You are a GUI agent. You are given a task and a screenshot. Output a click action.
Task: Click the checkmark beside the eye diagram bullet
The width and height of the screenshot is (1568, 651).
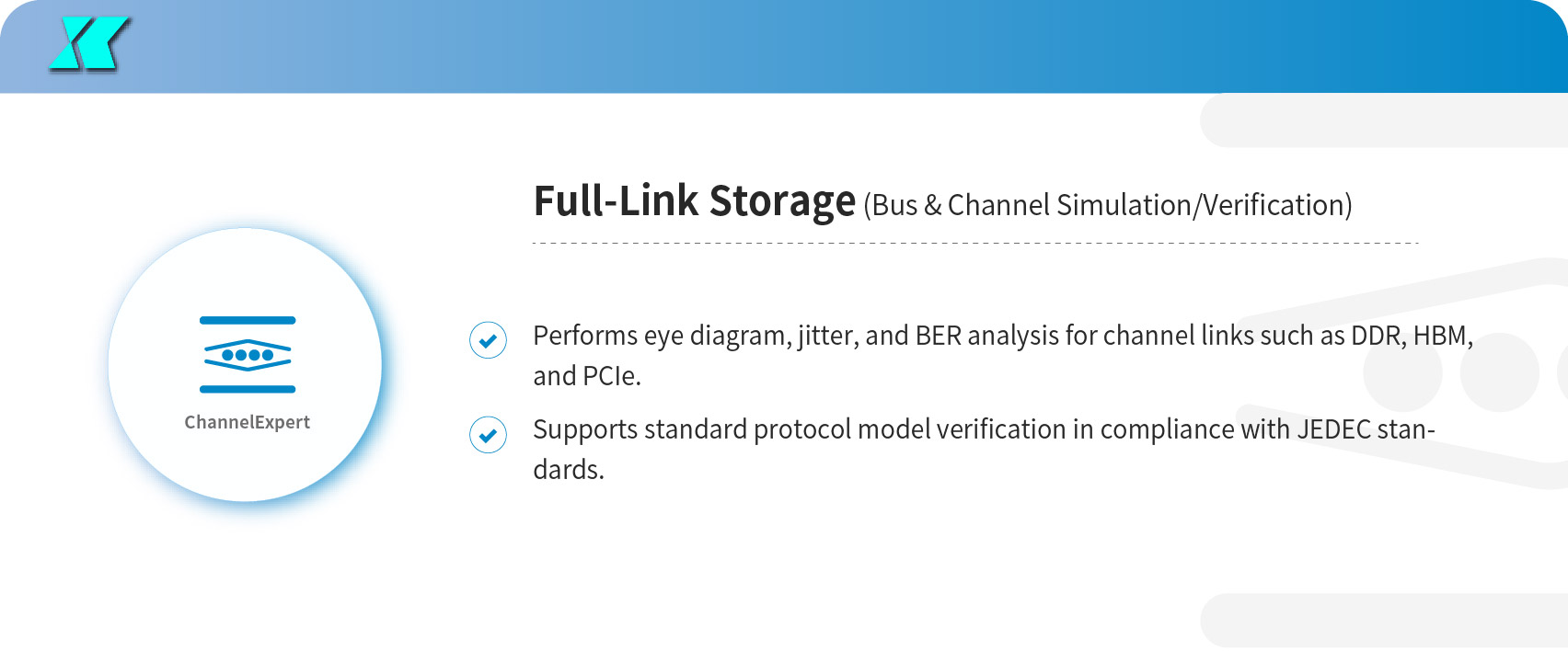tap(488, 340)
